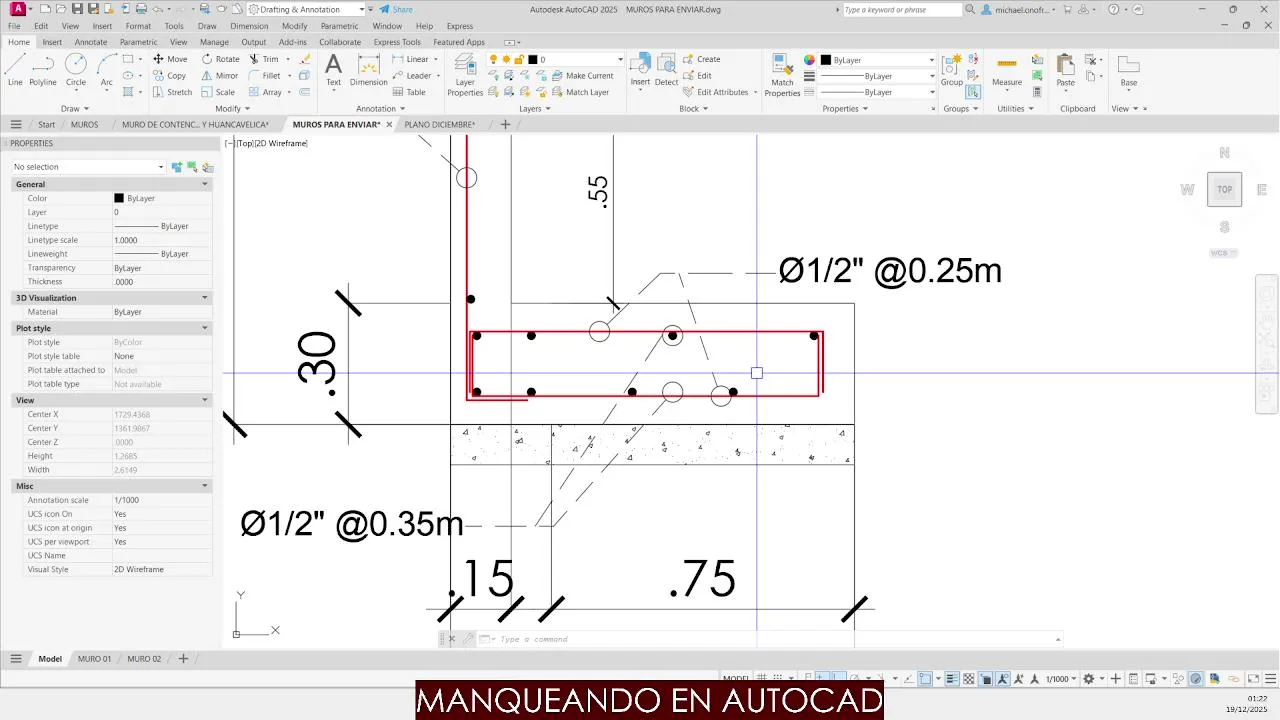Switch to PLANO DICIEMBRE drawing tab
The image size is (1280, 720).
coord(440,125)
